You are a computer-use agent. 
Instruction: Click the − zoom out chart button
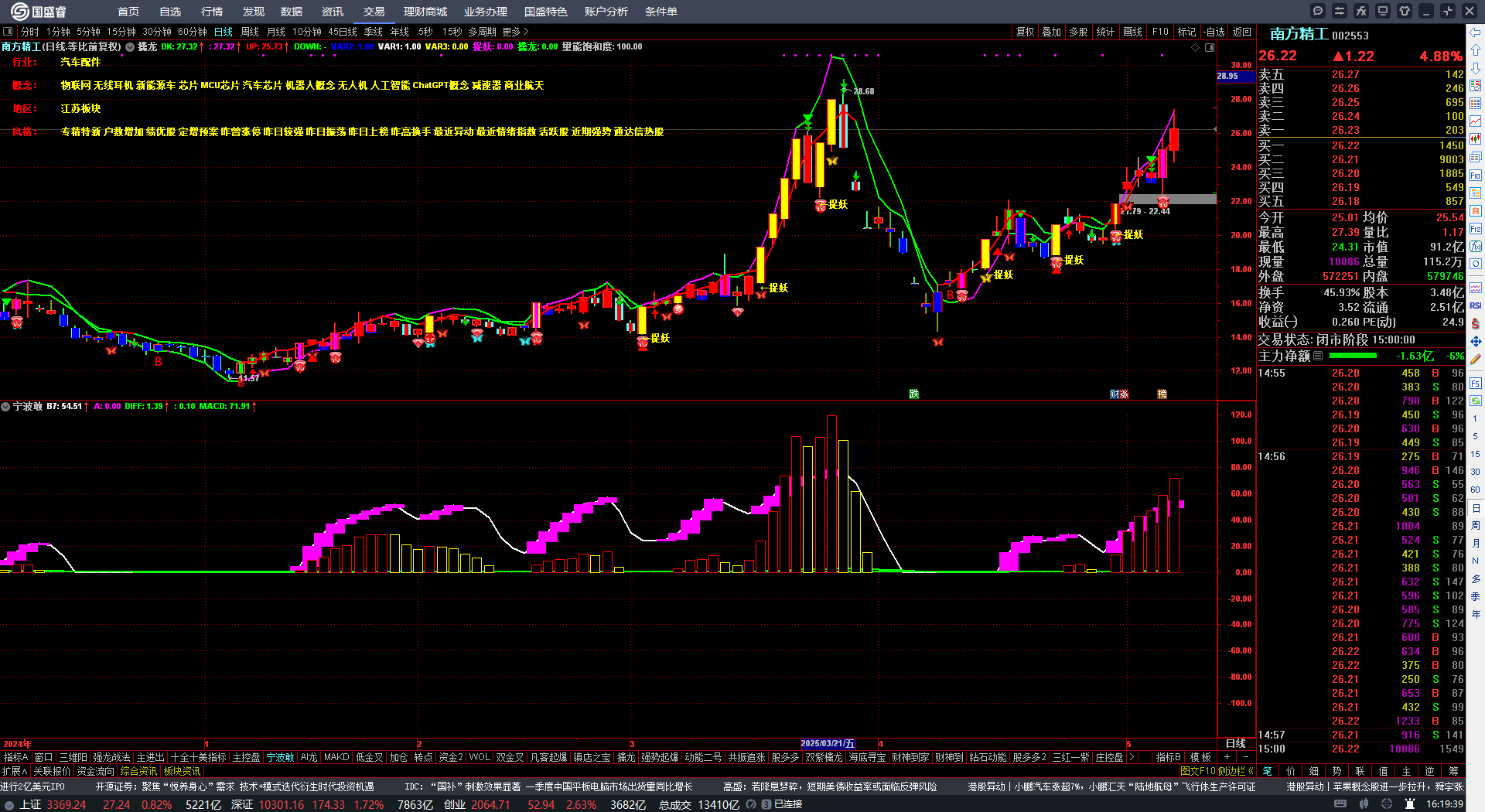[1245, 757]
